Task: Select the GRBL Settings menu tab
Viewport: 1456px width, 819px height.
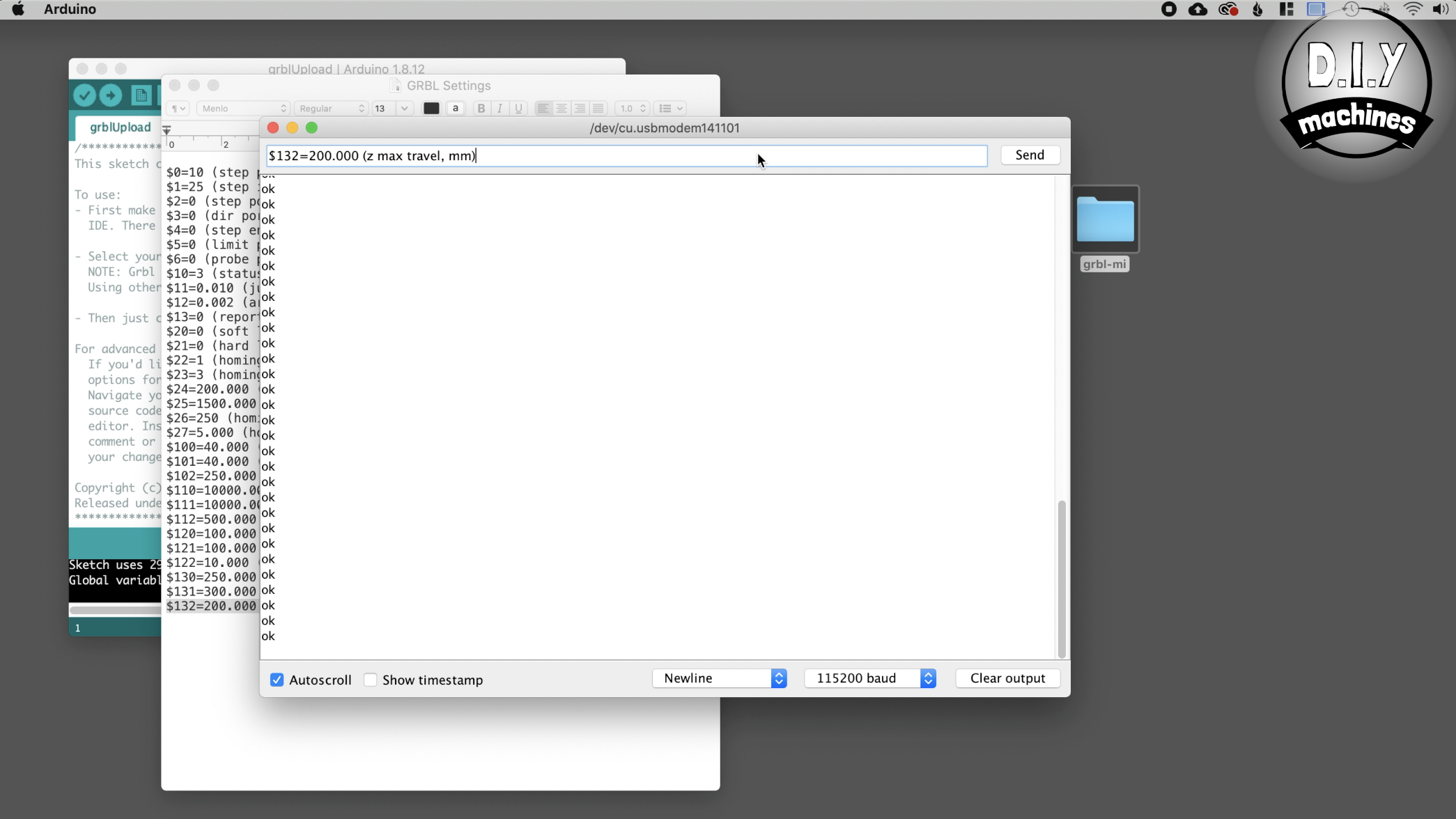Action: (x=449, y=85)
